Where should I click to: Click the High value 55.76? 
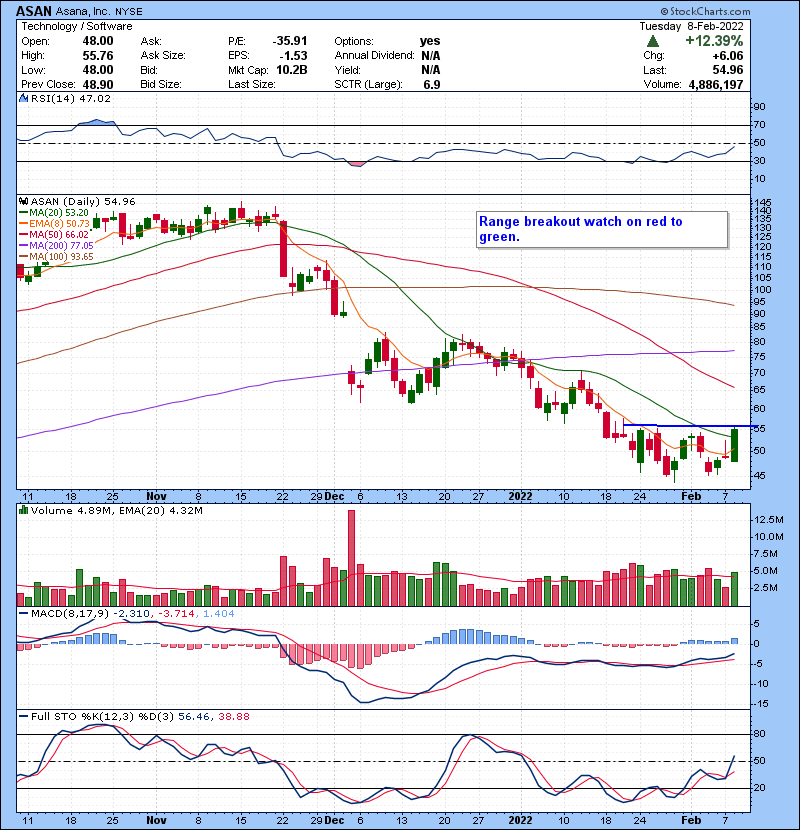point(98,56)
